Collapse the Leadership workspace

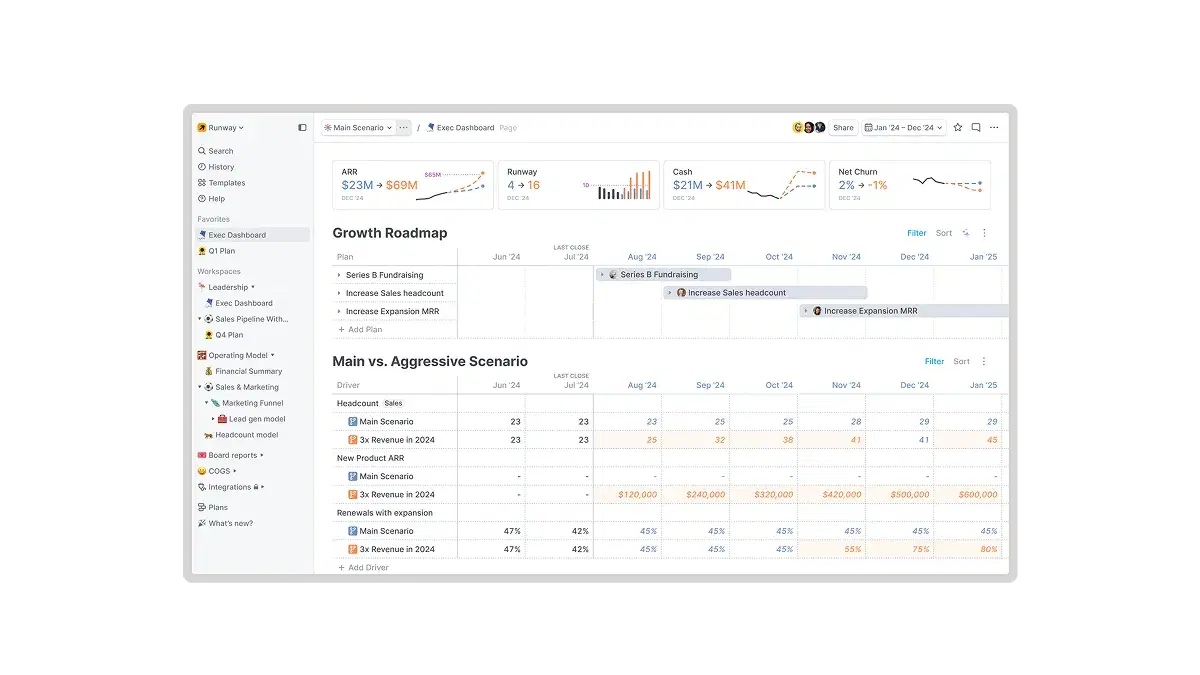(253, 287)
